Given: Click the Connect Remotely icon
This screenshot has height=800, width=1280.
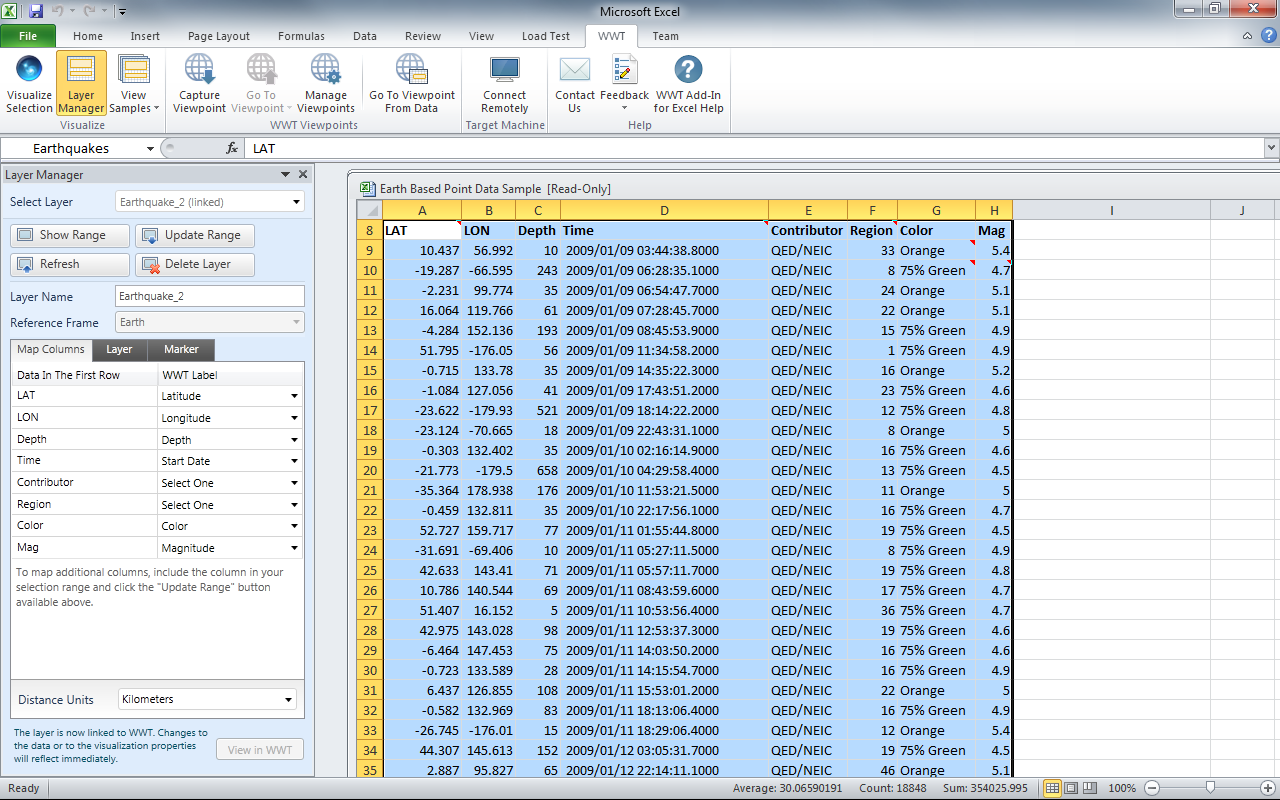Looking at the screenshot, I should 504,83.
